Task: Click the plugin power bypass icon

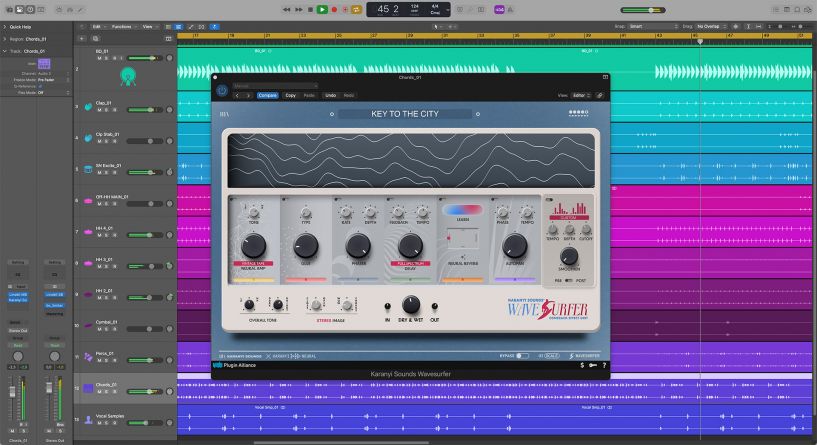Action: (x=221, y=89)
